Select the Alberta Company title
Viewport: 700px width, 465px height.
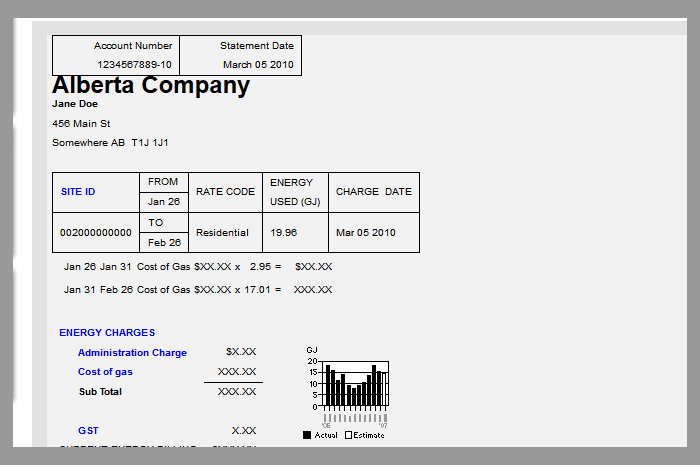(x=150, y=86)
